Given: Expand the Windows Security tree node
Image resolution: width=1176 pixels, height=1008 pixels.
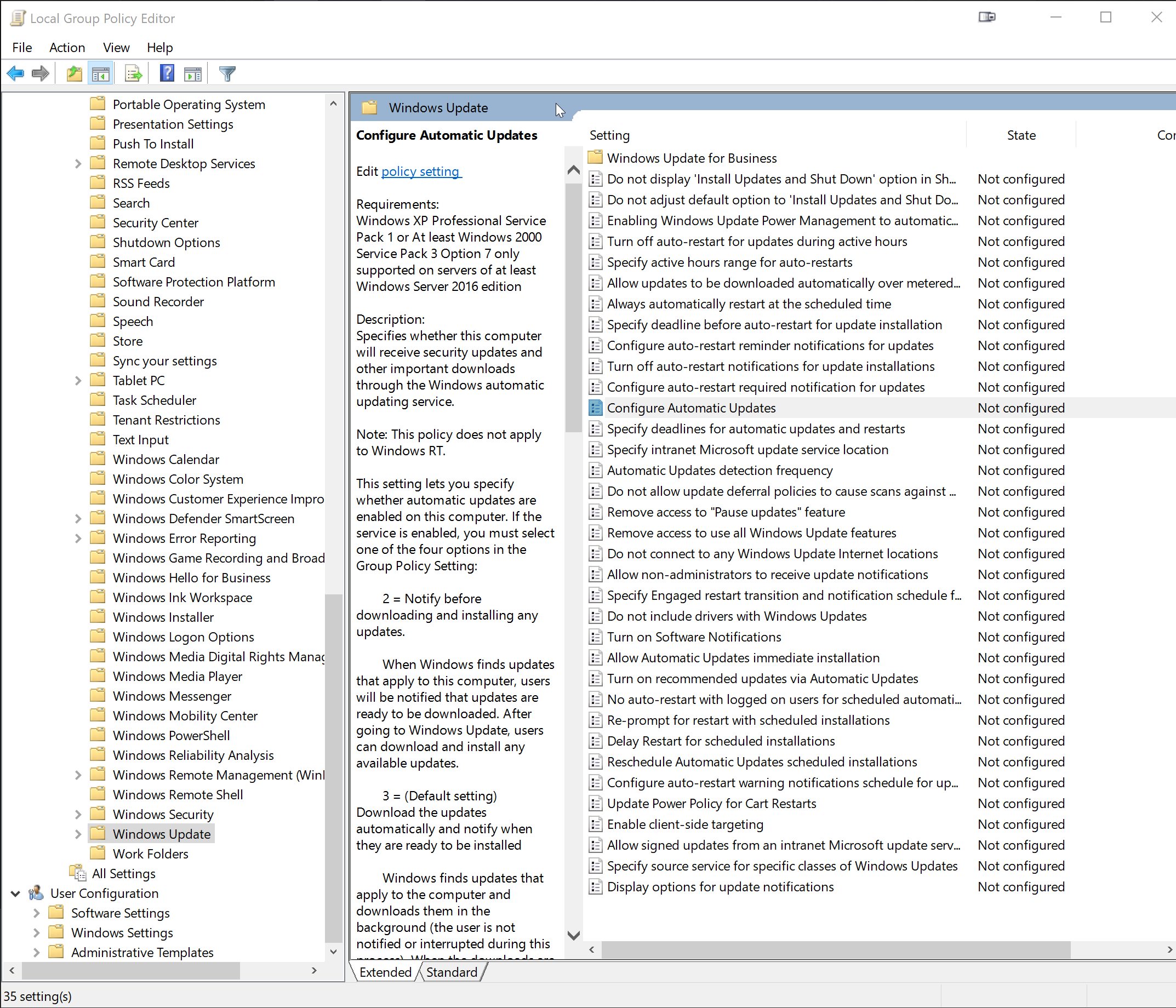Looking at the screenshot, I should coord(78,814).
